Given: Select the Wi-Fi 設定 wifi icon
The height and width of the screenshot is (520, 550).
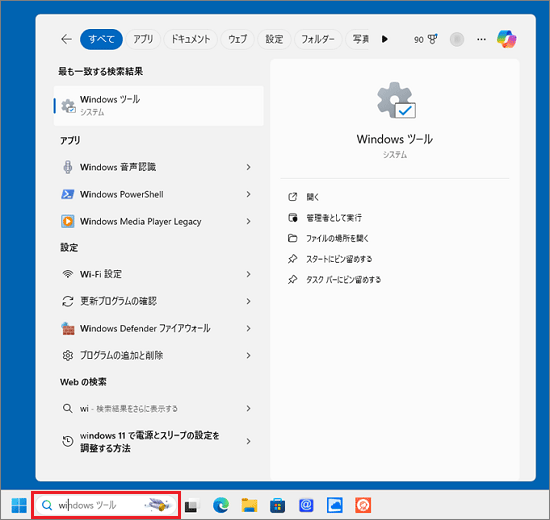Looking at the screenshot, I should coord(68,274).
